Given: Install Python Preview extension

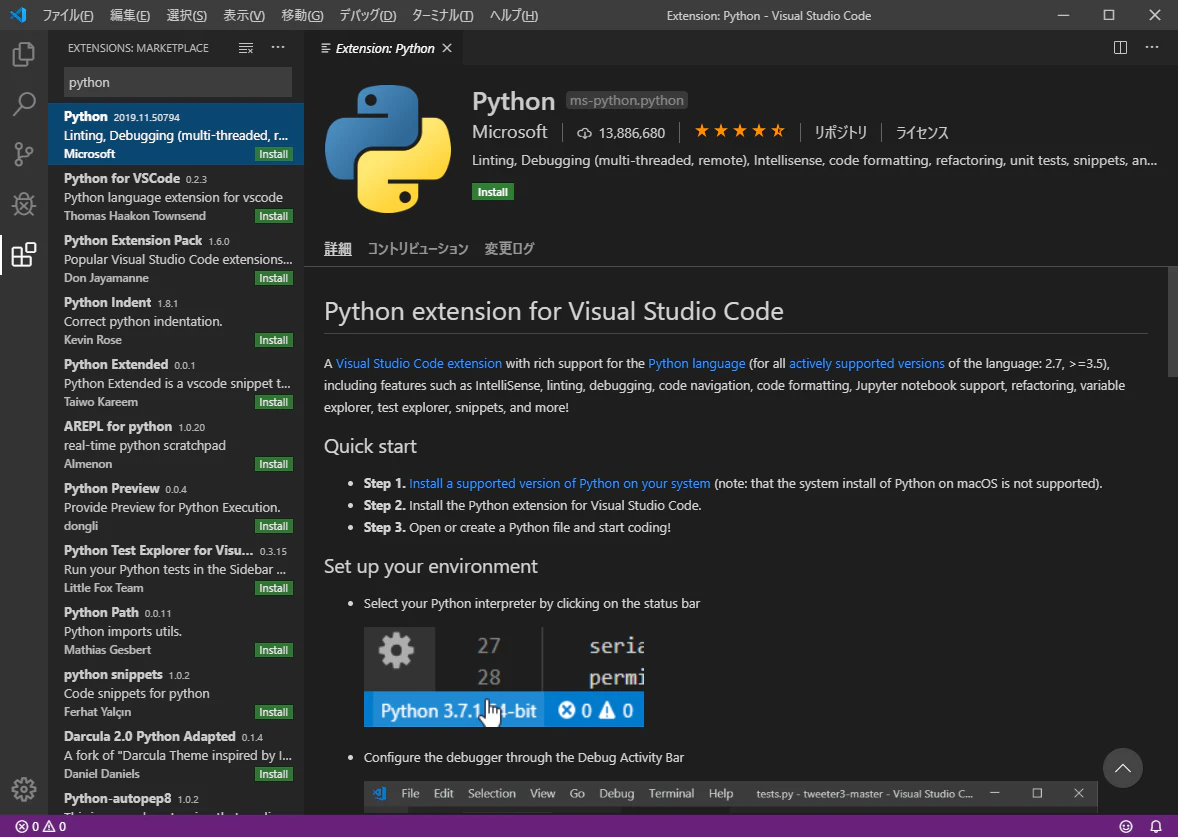Looking at the screenshot, I should 273,526.
